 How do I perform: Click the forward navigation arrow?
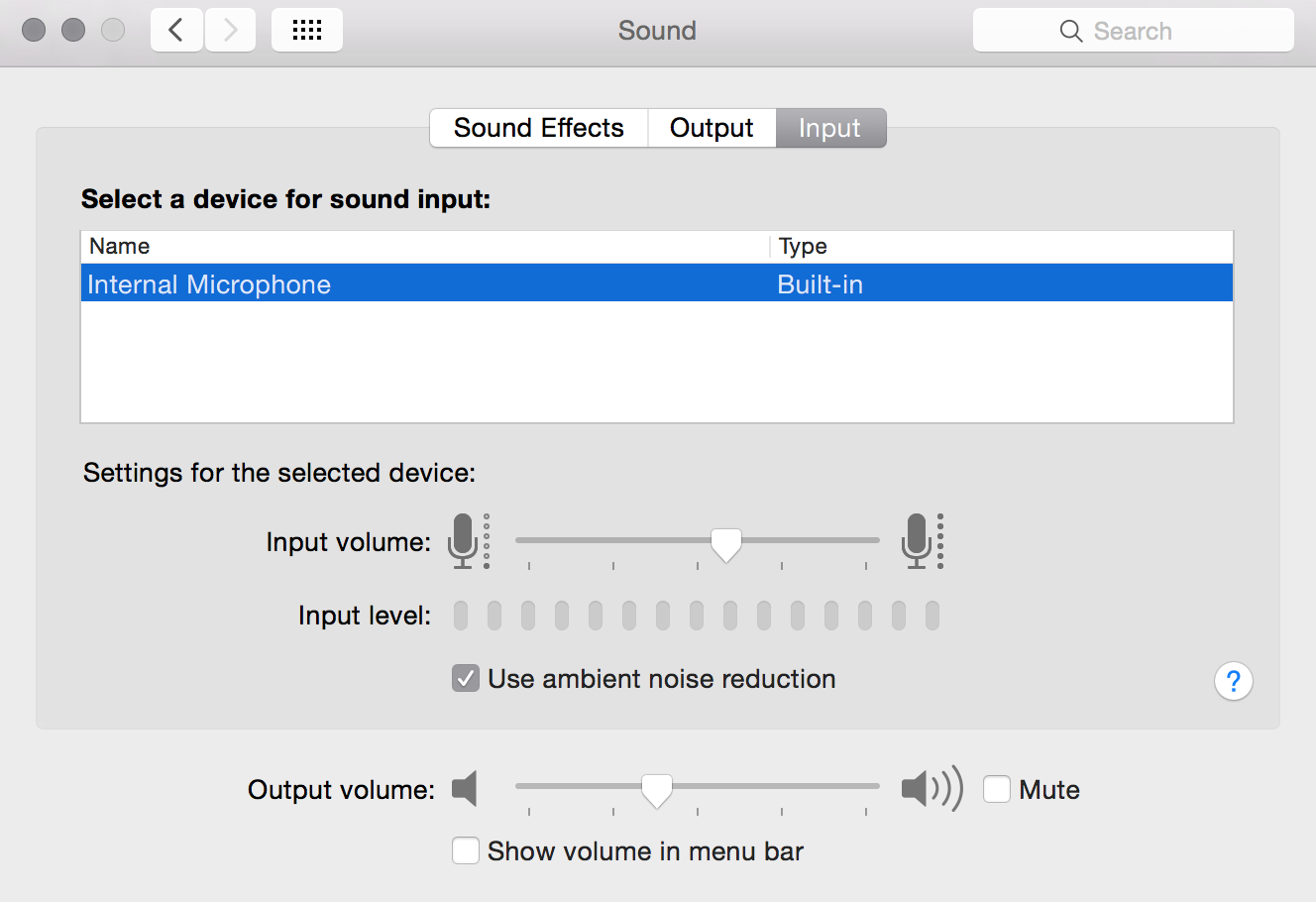pos(231,31)
